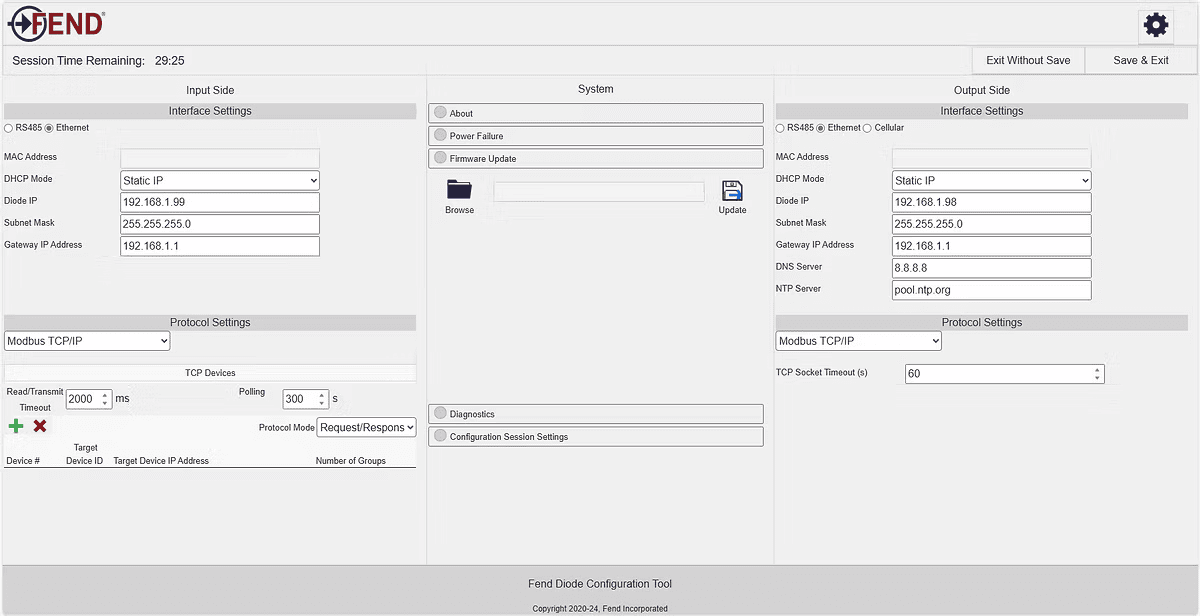The width and height of the screenshot is (1200, 616).
Task: Click the Fend logo
Action: (x=56, y=23)
